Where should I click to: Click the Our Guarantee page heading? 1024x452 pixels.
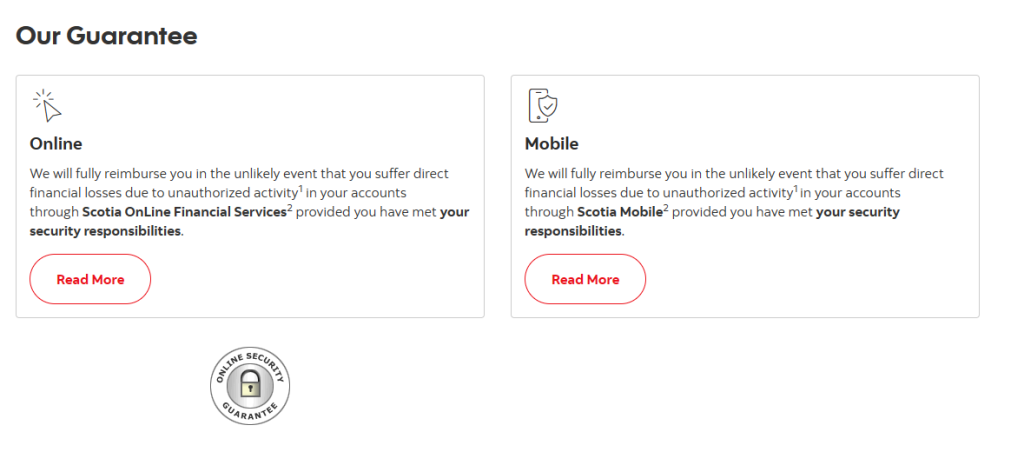[x=106, y=36]
